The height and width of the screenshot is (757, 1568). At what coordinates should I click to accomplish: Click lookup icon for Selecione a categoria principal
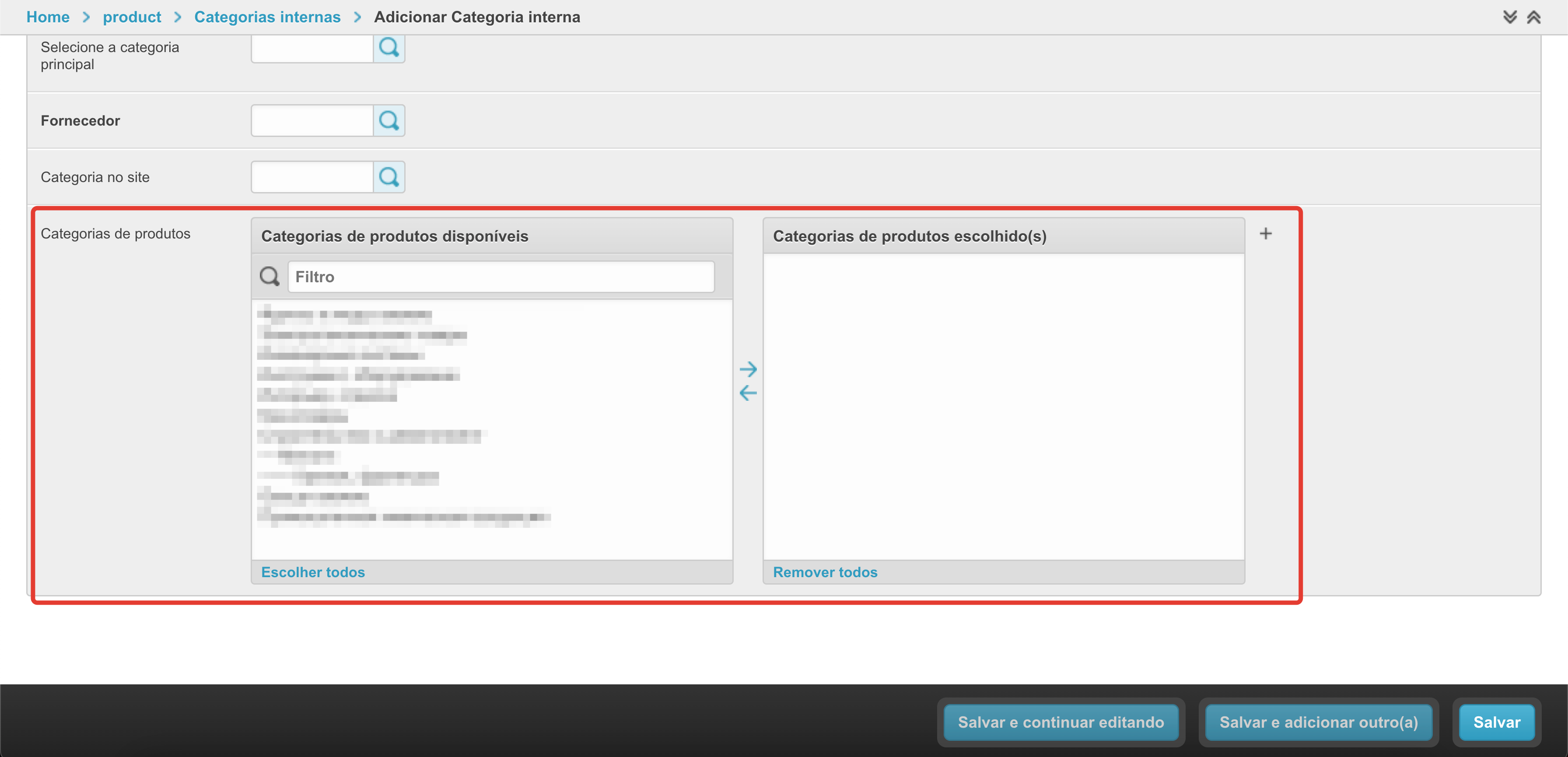tap(389, 48)
